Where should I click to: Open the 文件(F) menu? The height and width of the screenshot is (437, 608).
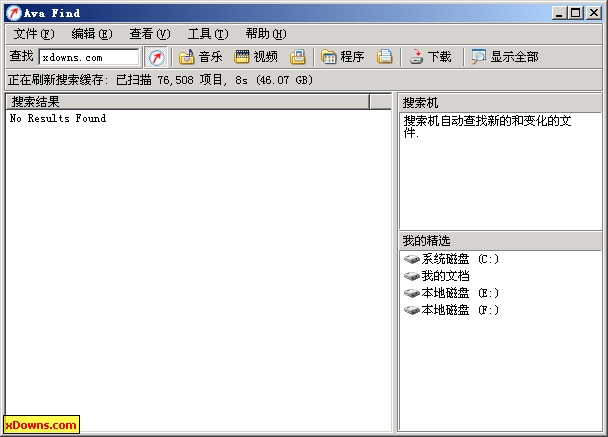coord(34,34)
